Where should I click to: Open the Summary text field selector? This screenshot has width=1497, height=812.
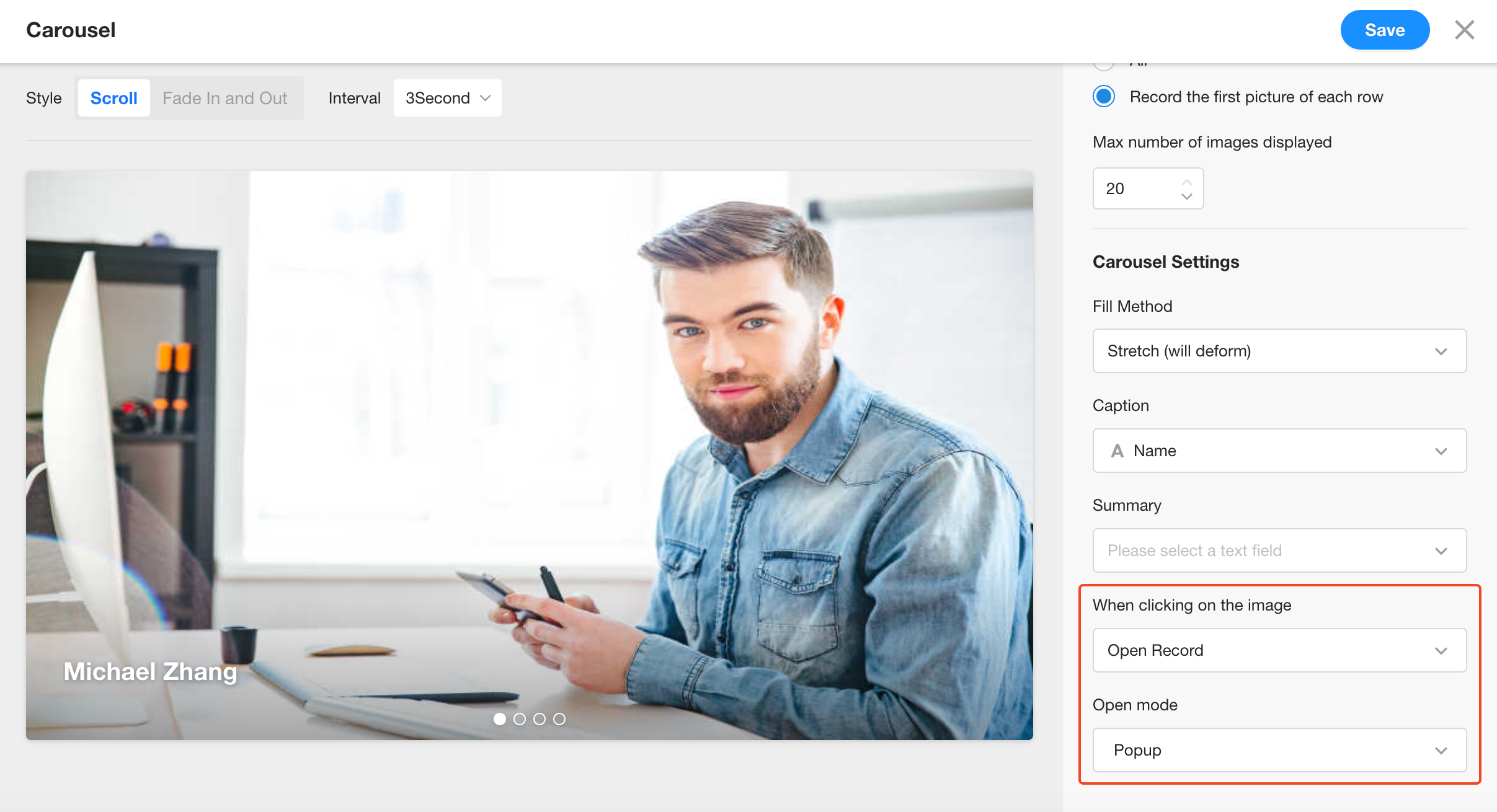(1279, 550)
